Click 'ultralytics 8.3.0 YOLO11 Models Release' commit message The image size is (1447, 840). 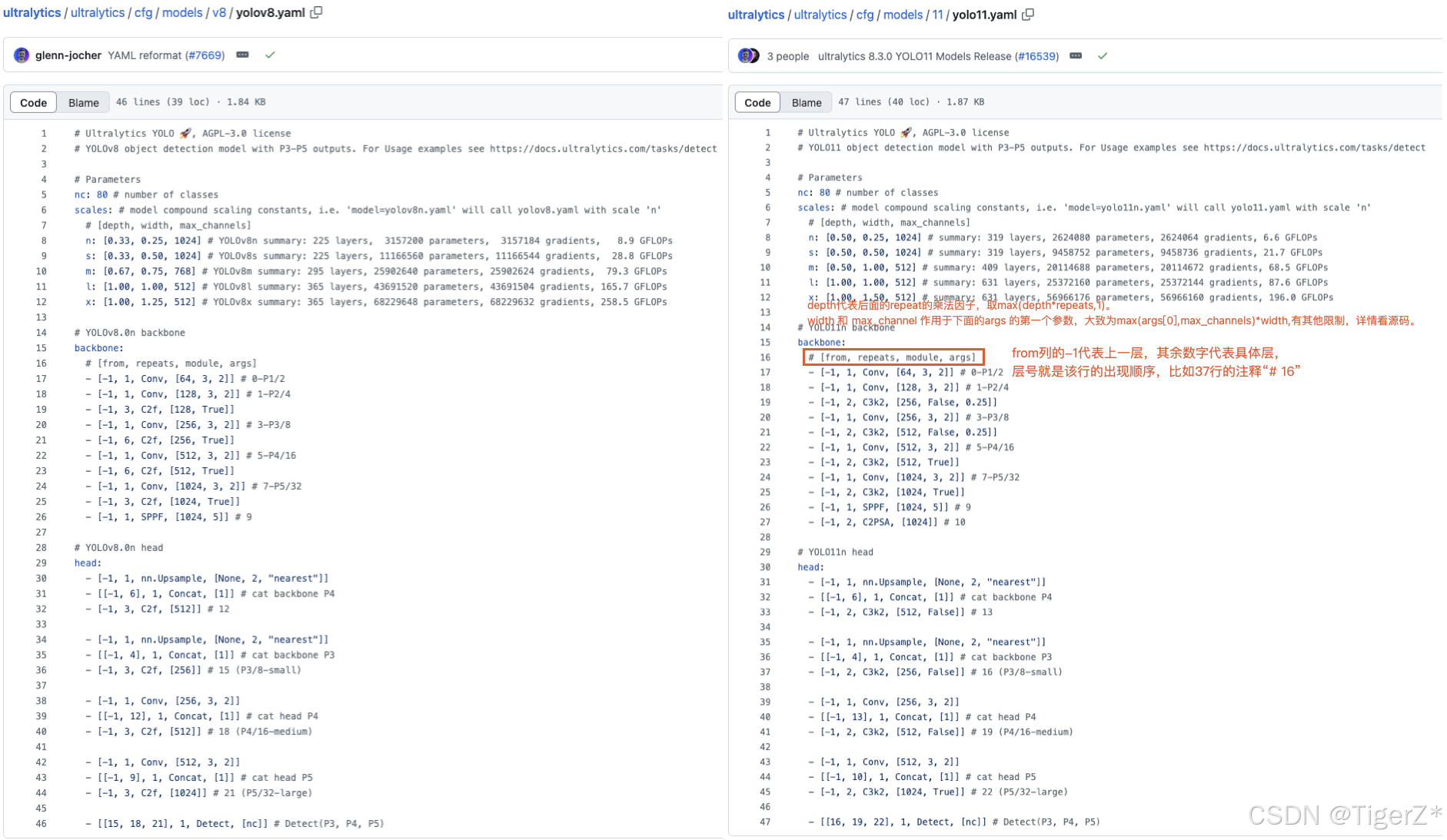915,56
